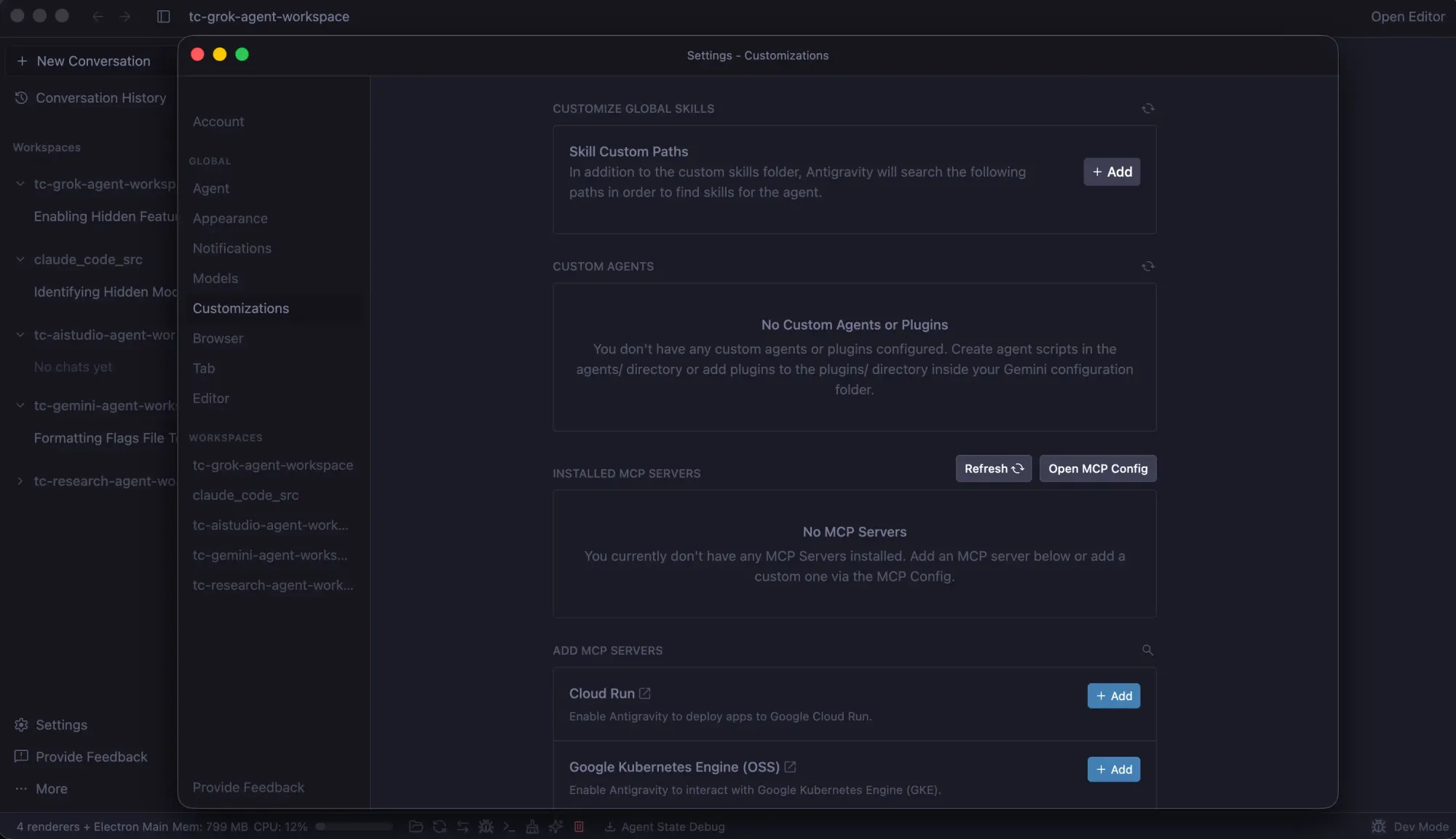Click the reload icon in the status bar
The width and height of the screenshot is (1456, 839).
(x=440, y=827)
